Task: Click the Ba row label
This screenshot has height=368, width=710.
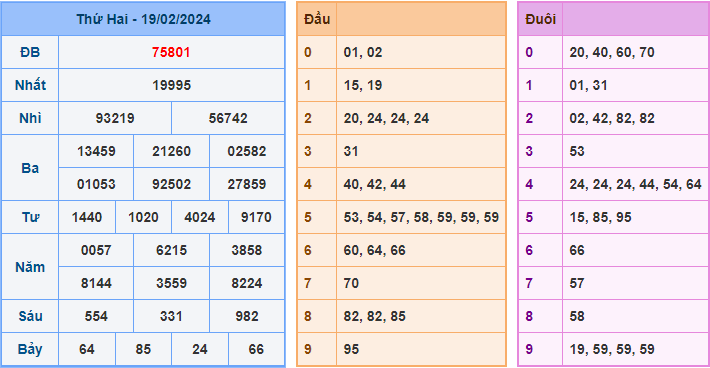Action: pyautogui.click(x=30, y=168)
